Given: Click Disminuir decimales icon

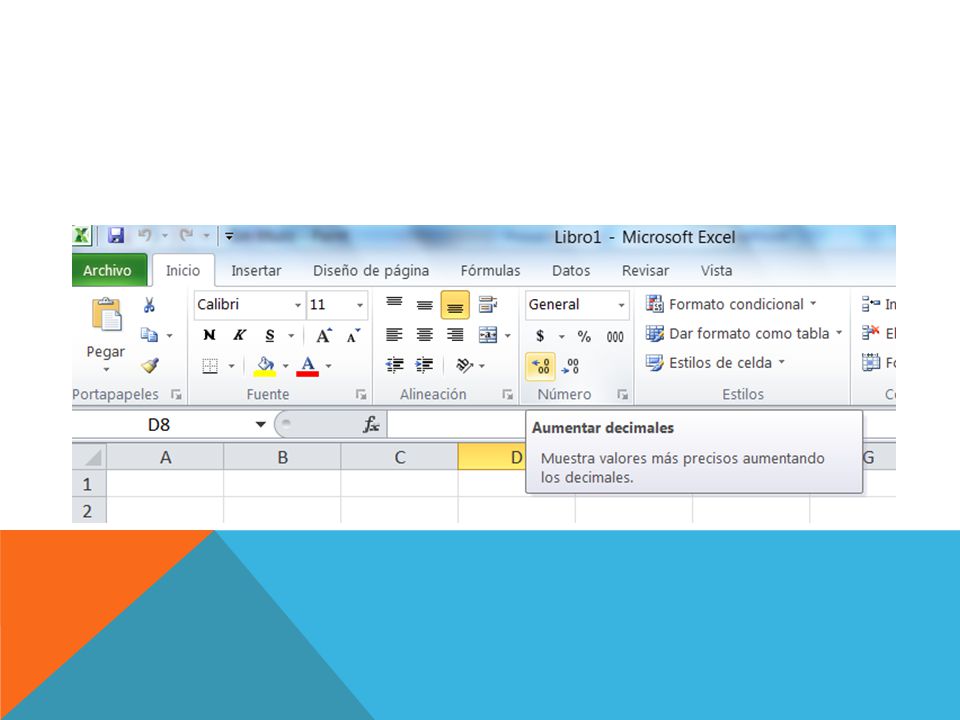Looking at the screenshot, I should 571,366.
